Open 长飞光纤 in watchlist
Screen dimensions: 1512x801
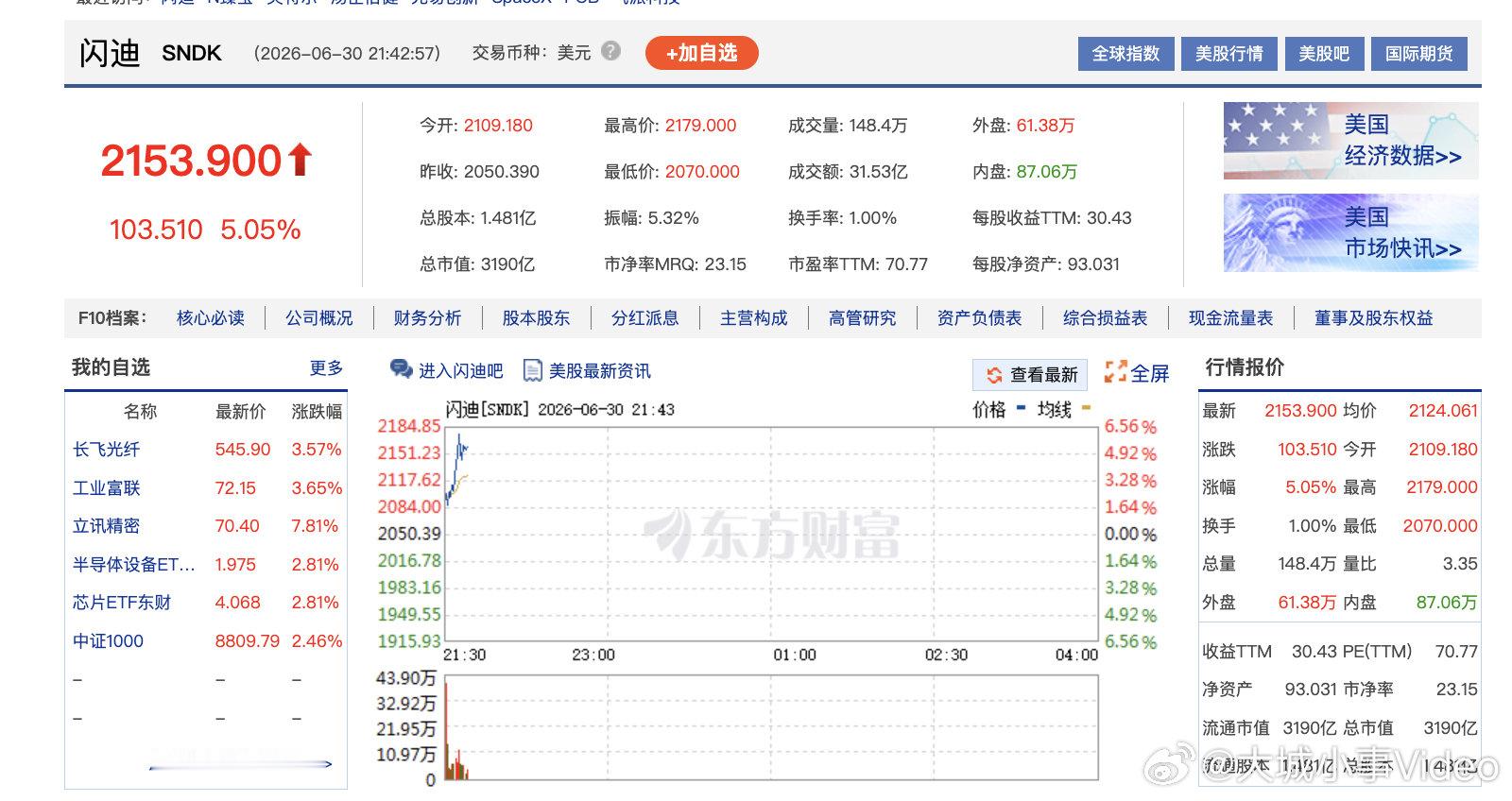click(106, 450)
